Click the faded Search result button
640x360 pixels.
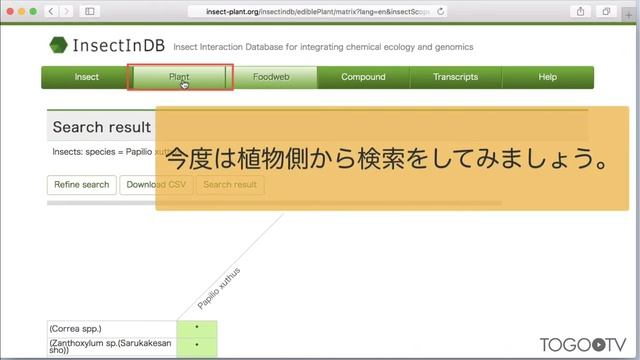230,184
